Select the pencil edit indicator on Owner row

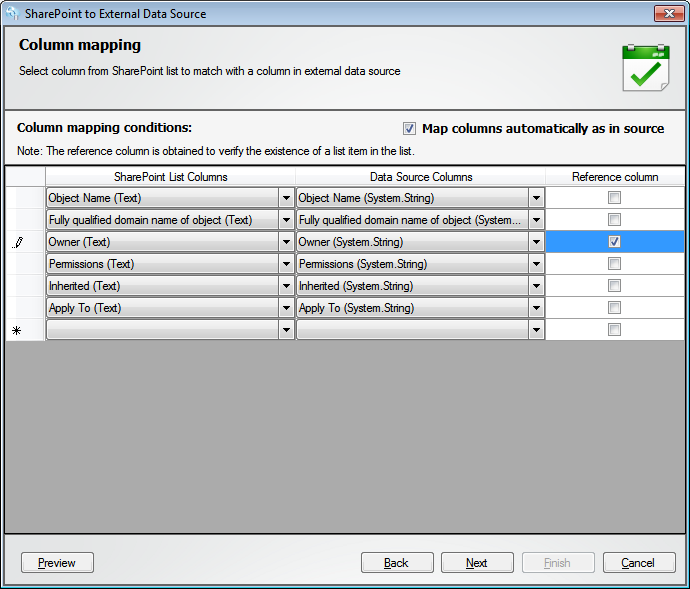[18, 242]
